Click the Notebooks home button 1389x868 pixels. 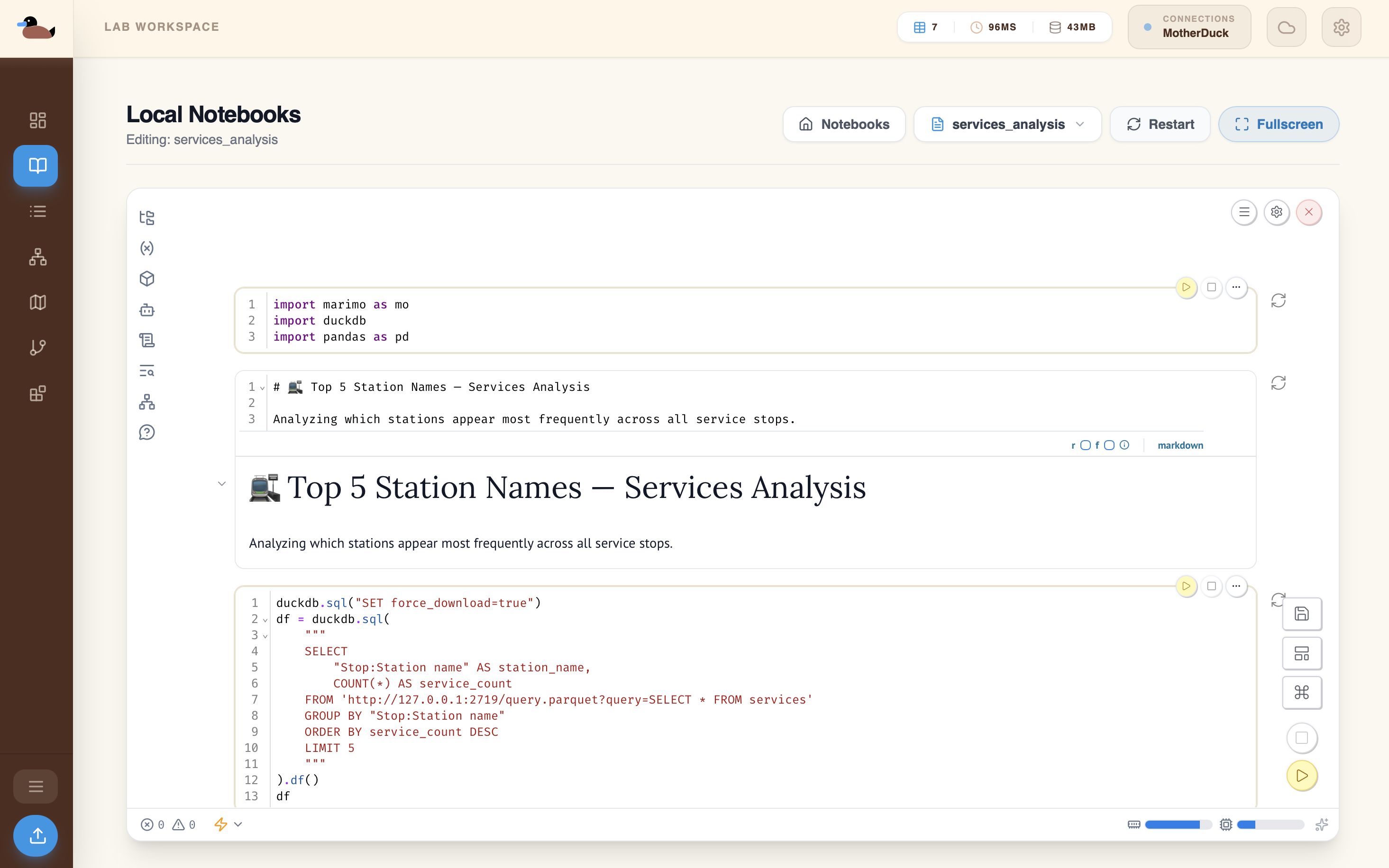(x=843, y=125)
